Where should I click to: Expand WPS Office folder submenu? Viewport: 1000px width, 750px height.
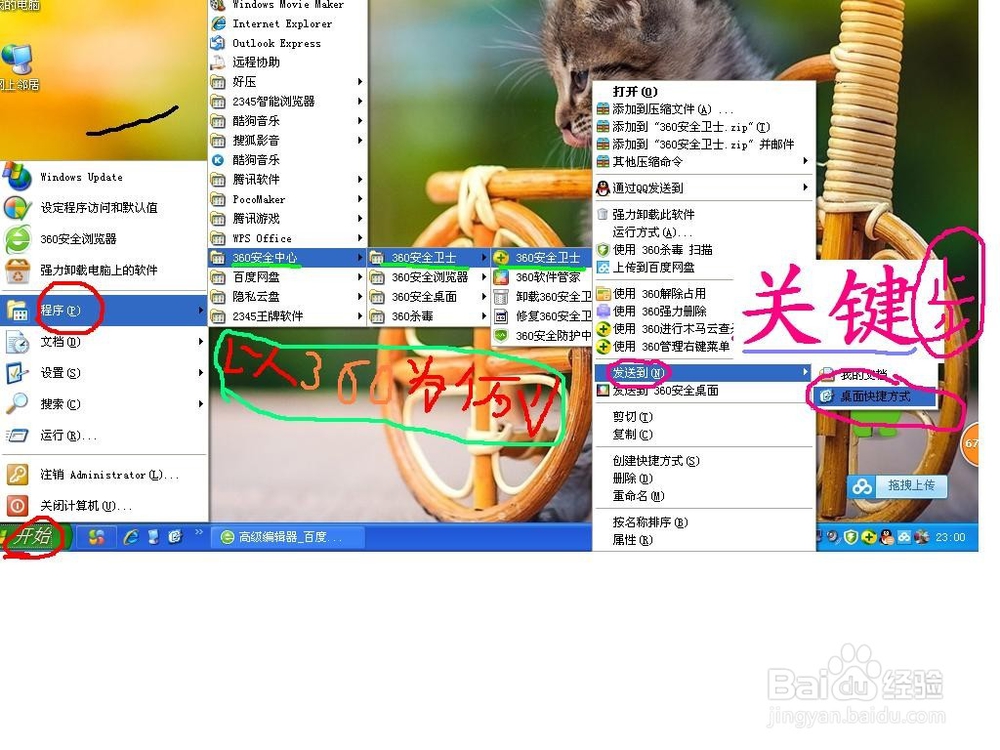(x=288, y=238)
